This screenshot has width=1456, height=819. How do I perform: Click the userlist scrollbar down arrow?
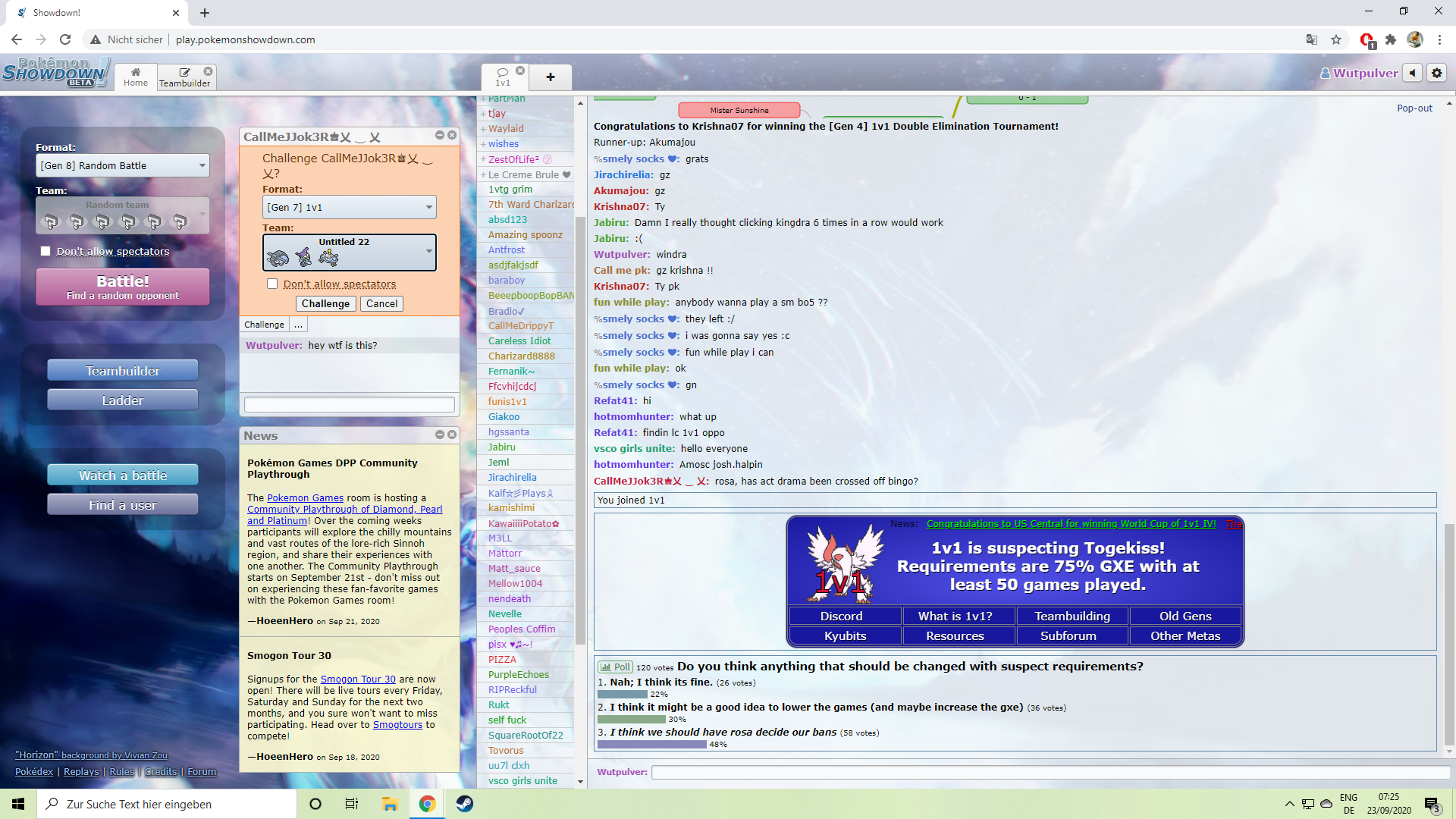point(580,782)
